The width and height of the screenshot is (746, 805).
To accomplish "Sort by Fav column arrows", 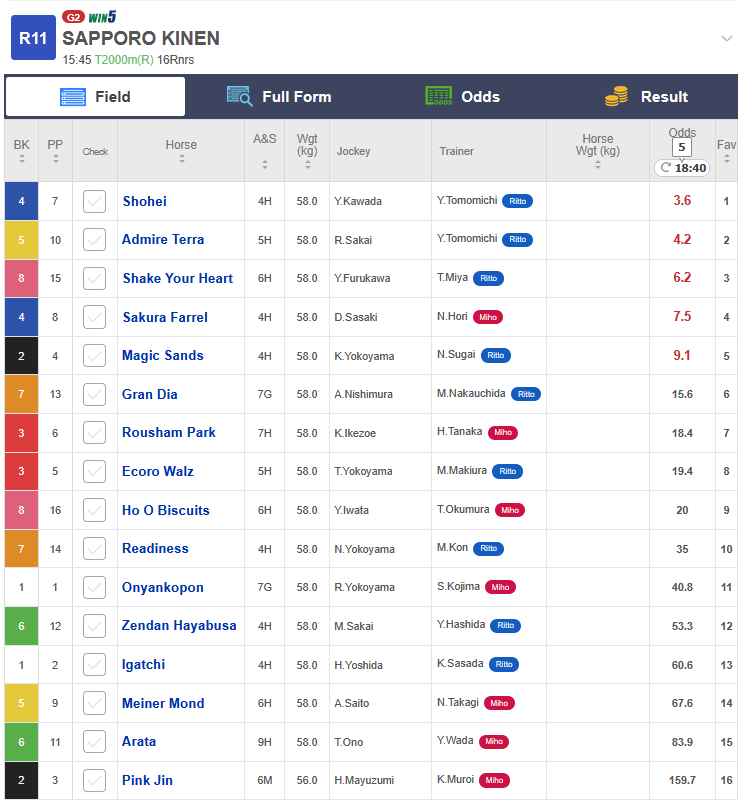I will [x=726, y=159].
